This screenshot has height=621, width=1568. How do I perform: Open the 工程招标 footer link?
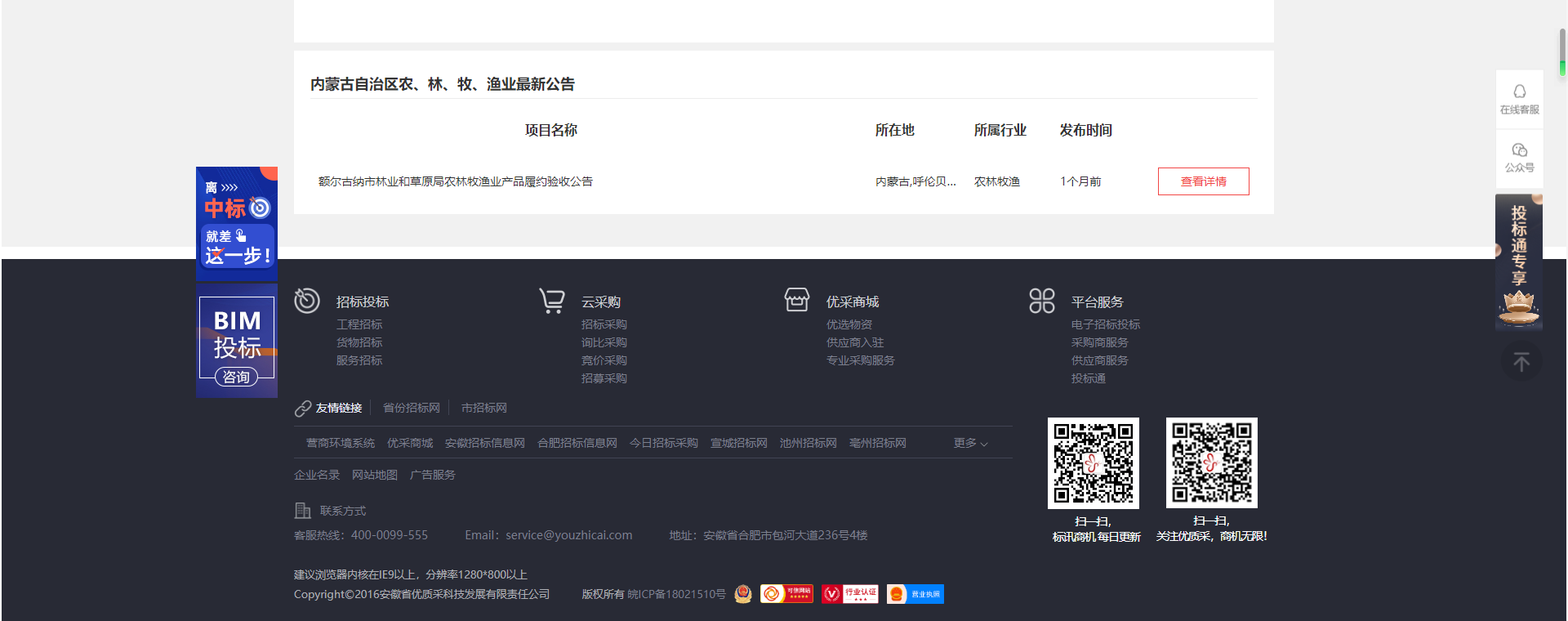(x=359, y=324)
